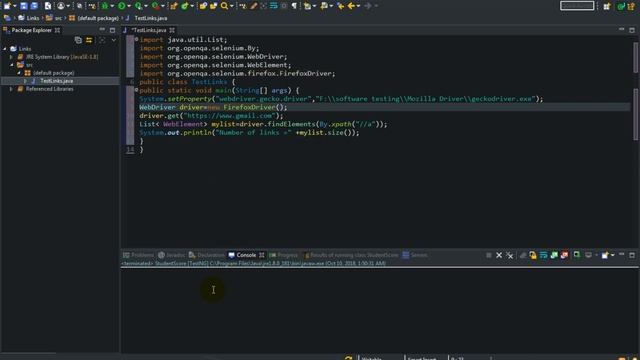The image size is (640, 360).
Task: Toggle Word Wrap in Console toolbar
Action: tap(544, 255)
